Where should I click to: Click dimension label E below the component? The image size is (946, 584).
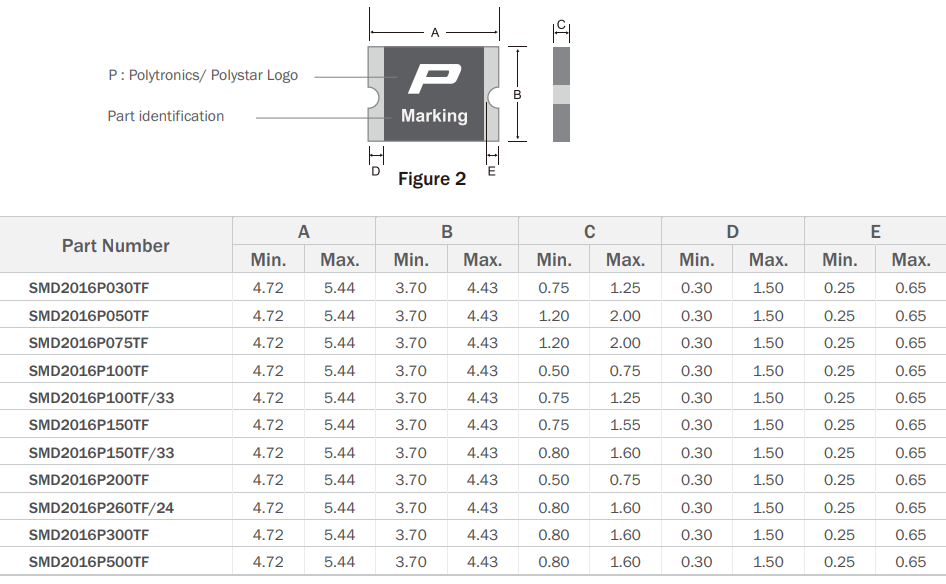point(491,171)
